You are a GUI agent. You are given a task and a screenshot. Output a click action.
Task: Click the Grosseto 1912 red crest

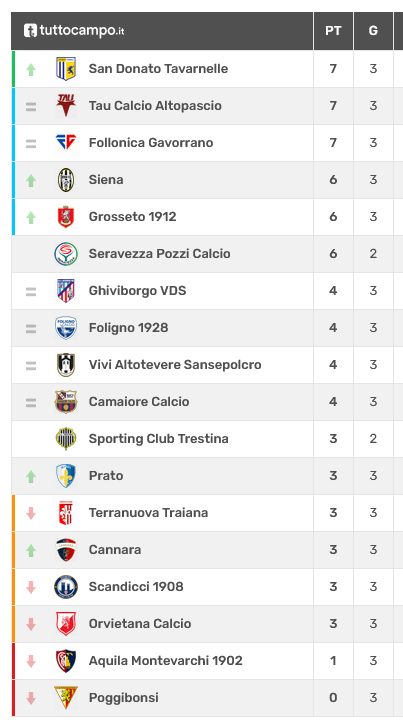pos(66,217)
